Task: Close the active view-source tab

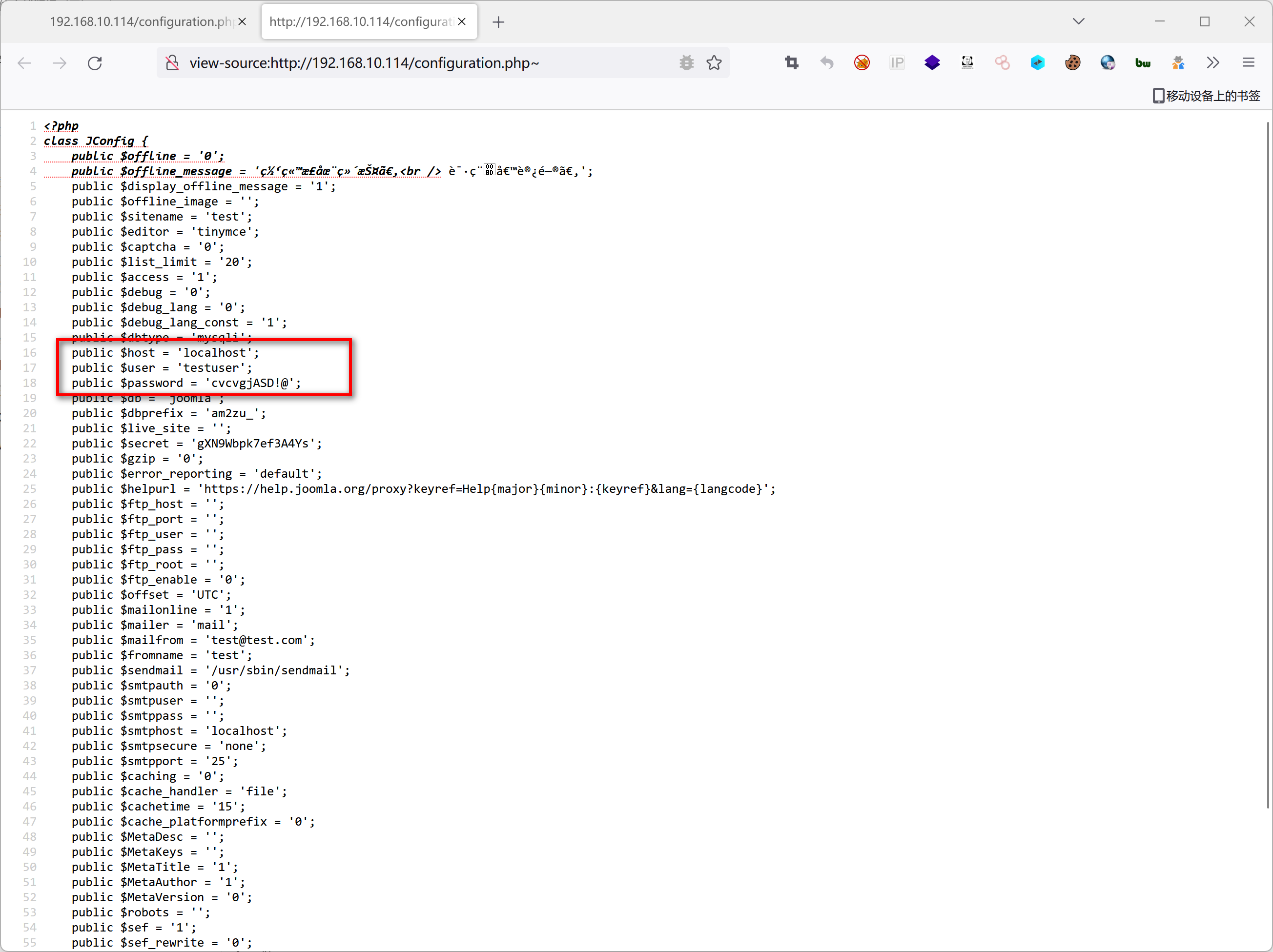Action: [x=462, y=22]
